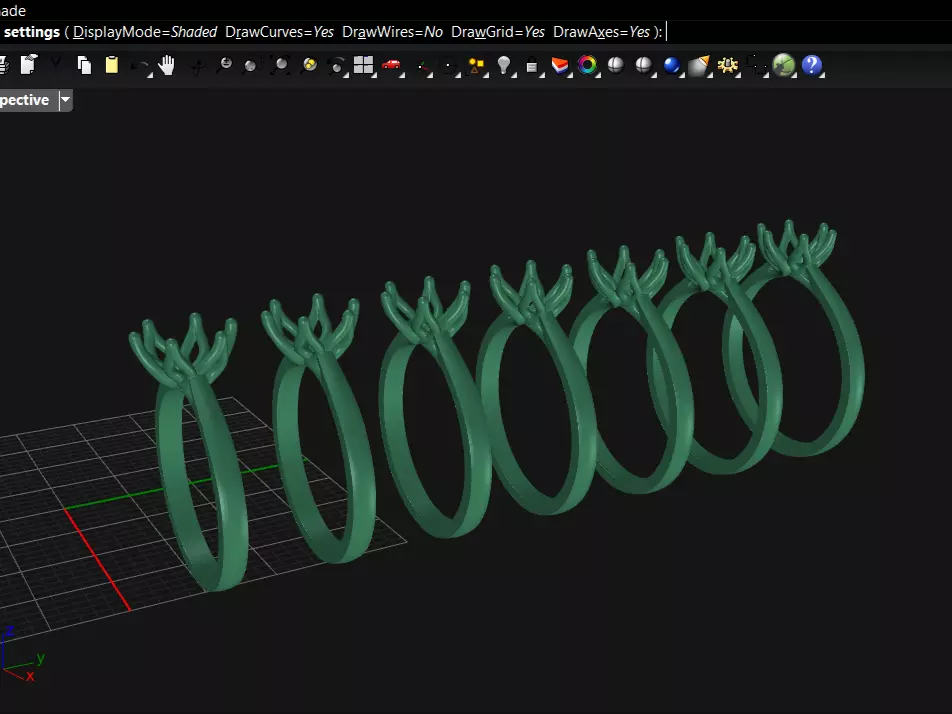Select the Zoom Window tool
The height and width of the screenshot is (714, 952).
tap(251, 66)
